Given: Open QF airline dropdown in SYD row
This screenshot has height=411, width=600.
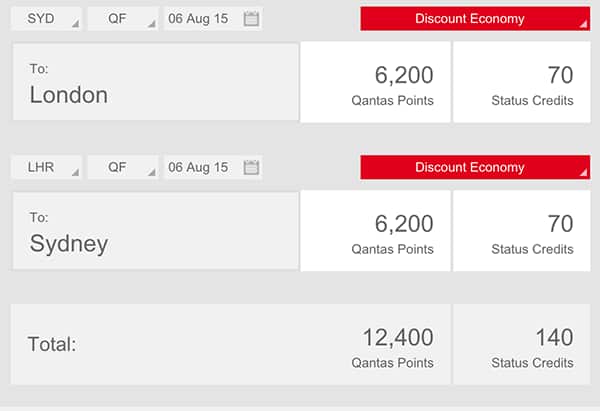Looking at the screenshot, I should coord(122,19).
